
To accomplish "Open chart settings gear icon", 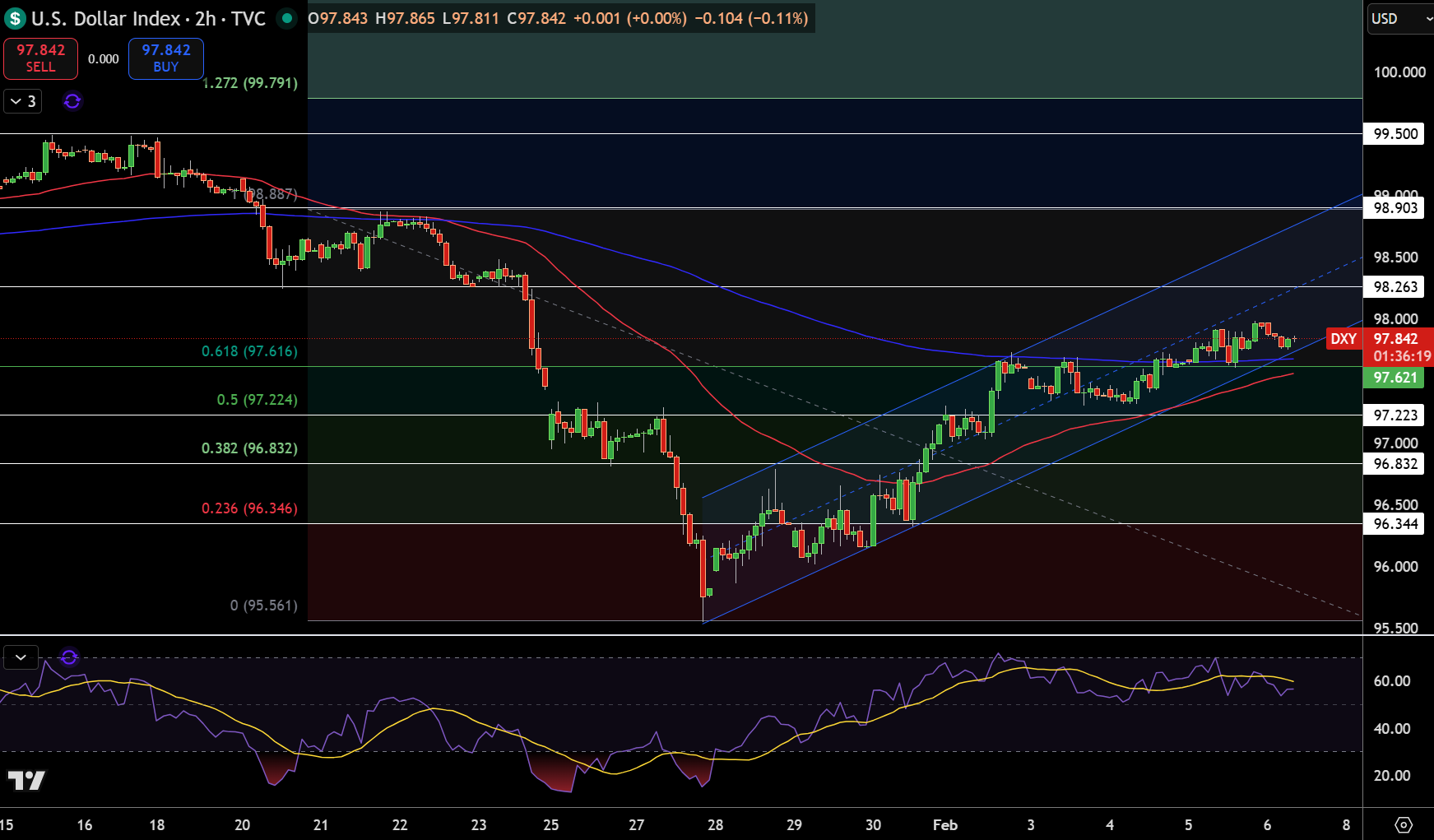I will [1404, 824].
